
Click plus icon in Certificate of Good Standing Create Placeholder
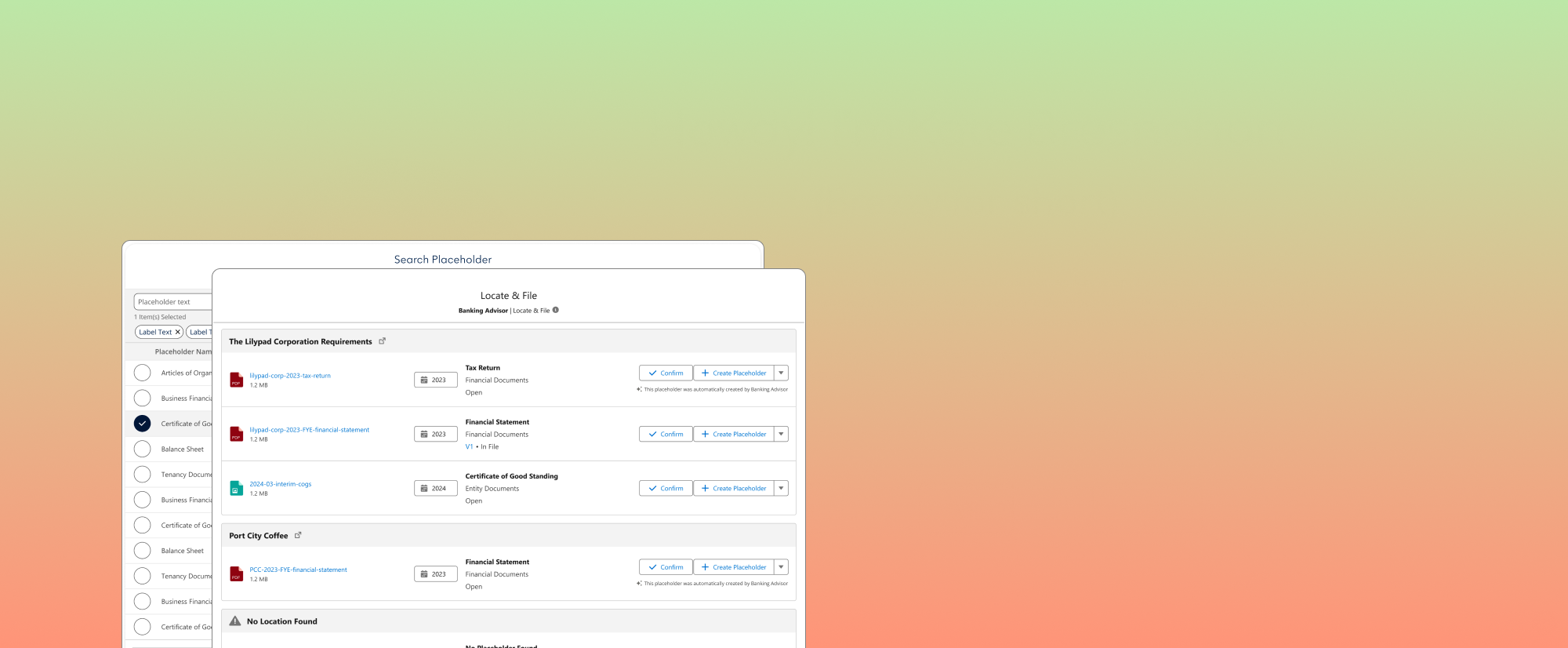(705, 488)
